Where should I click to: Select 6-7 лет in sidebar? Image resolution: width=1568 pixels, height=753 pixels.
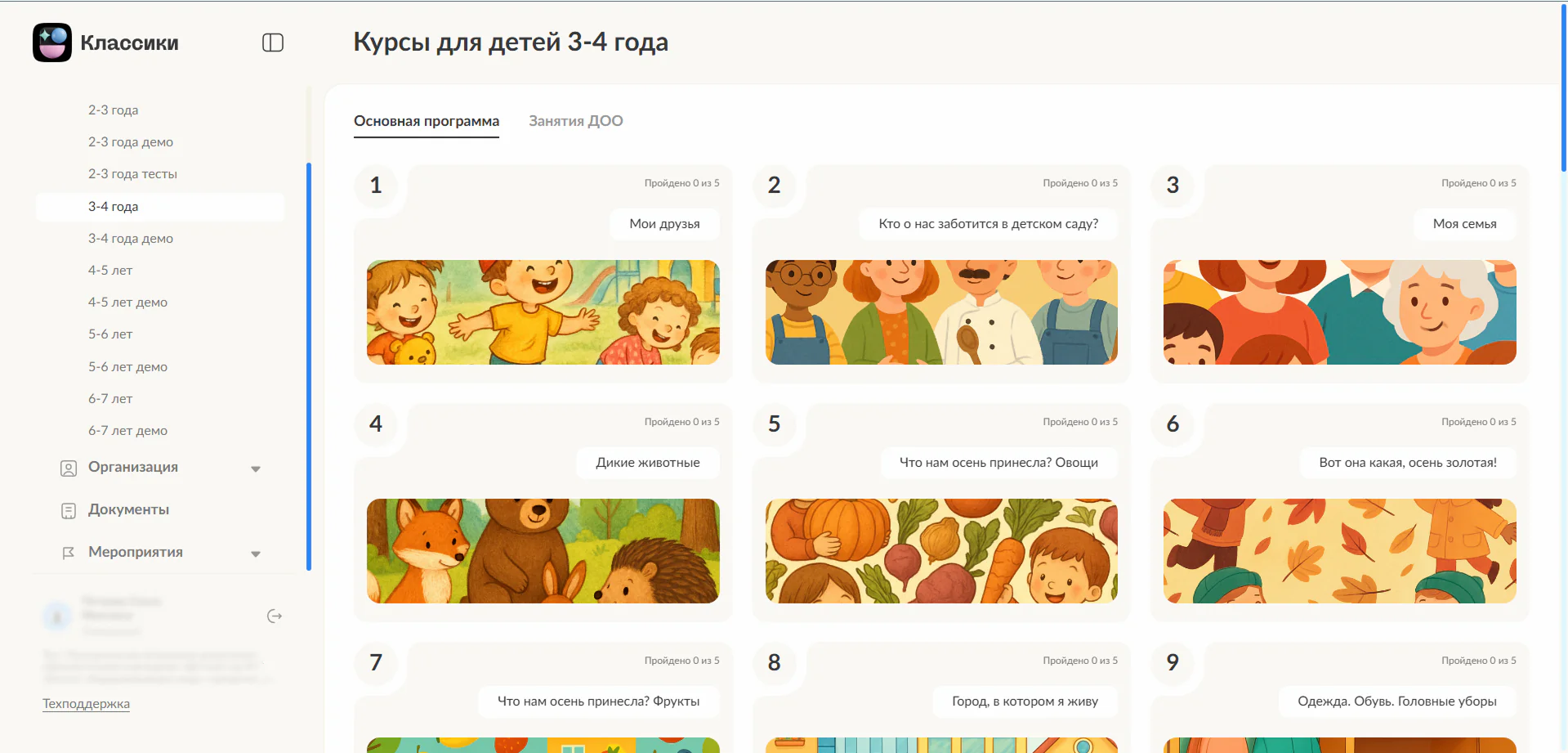point(110,398)
